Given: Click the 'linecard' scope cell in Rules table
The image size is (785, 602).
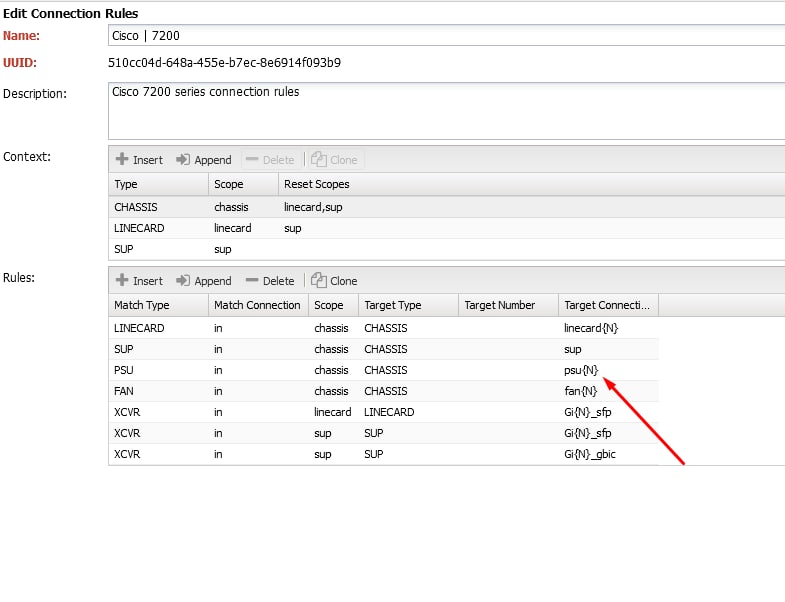Looking at the screenshot, I should pyautogui.click(x=333, y=412).
